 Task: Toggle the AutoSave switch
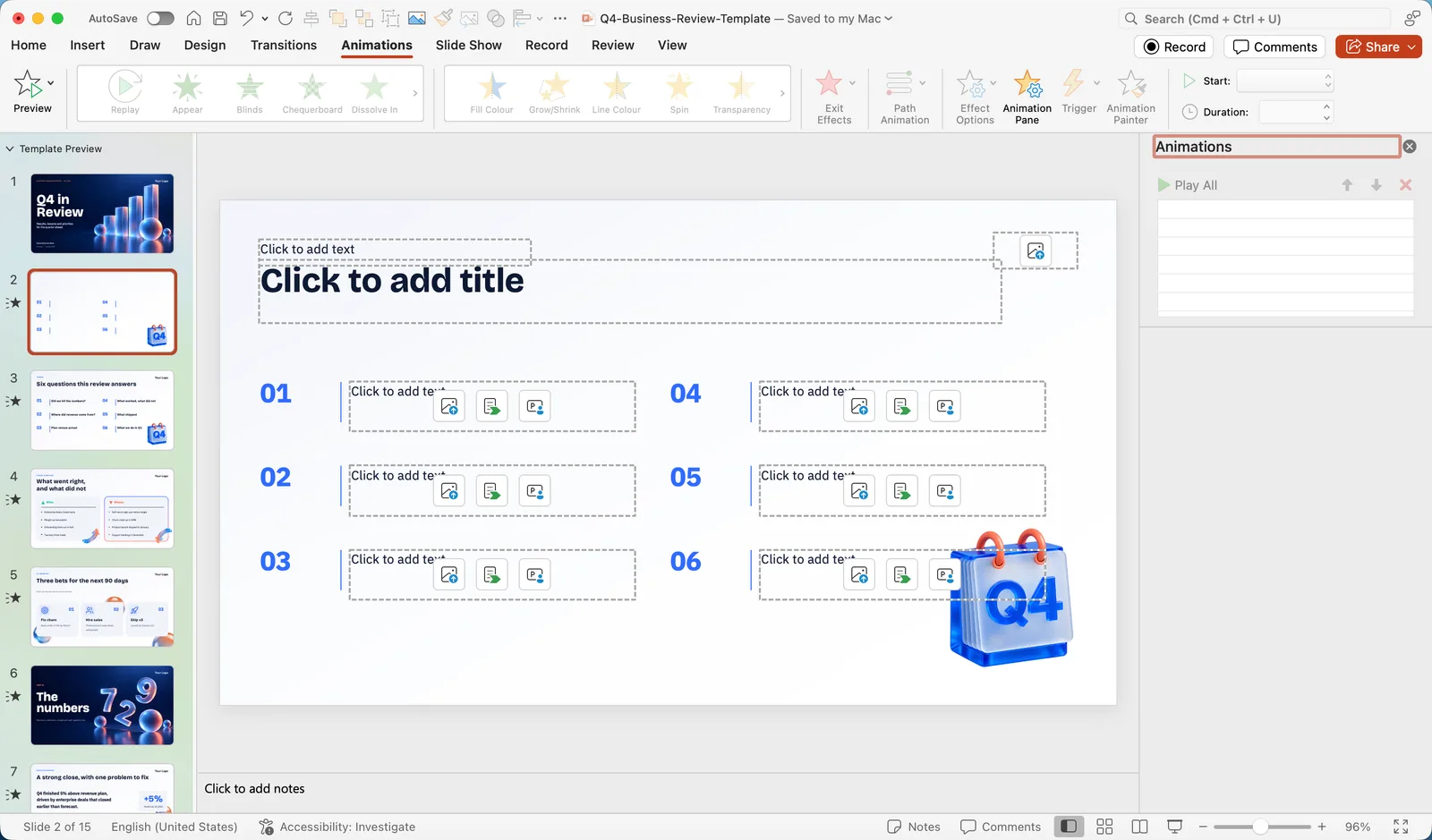tap(160, 18)
